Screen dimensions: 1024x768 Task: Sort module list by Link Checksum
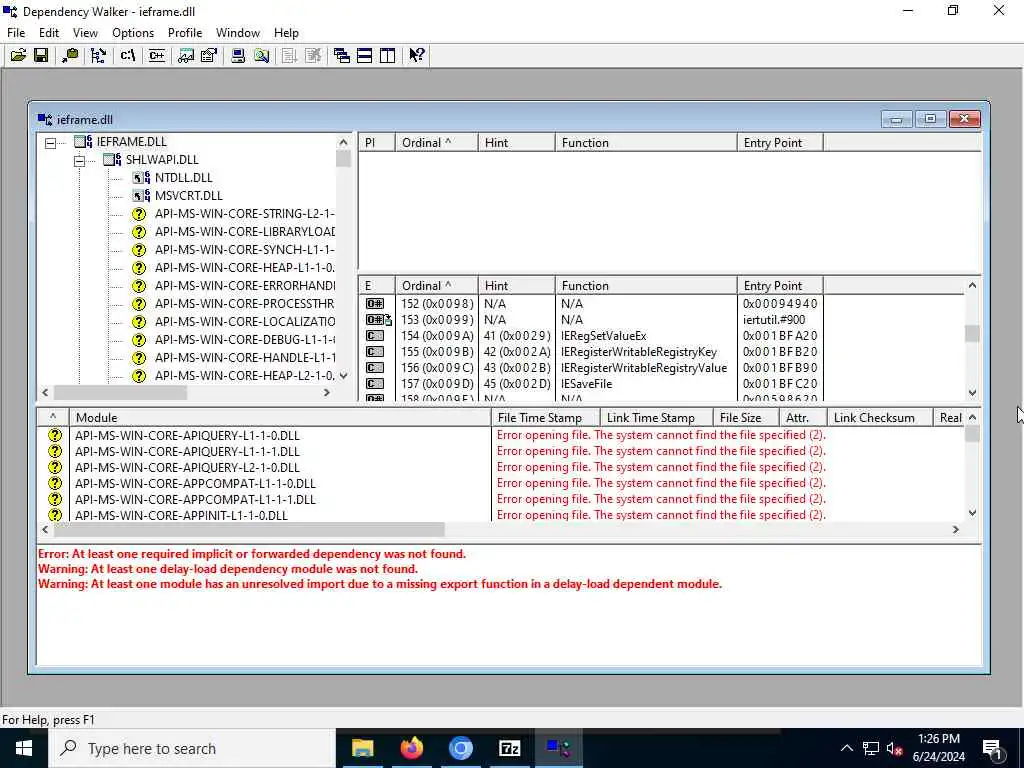point(880,418)
